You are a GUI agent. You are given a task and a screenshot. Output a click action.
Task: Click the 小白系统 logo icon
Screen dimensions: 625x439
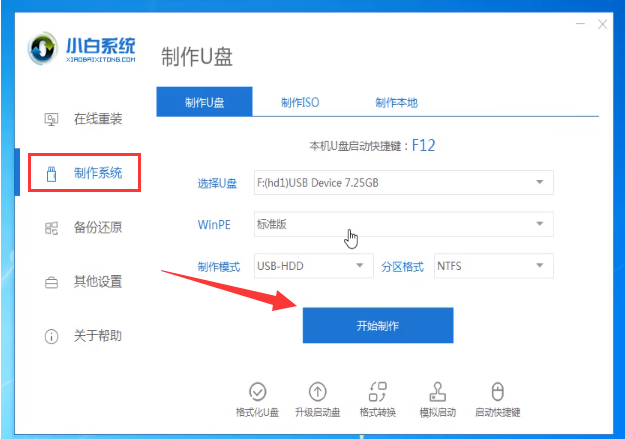click(42, 49)
